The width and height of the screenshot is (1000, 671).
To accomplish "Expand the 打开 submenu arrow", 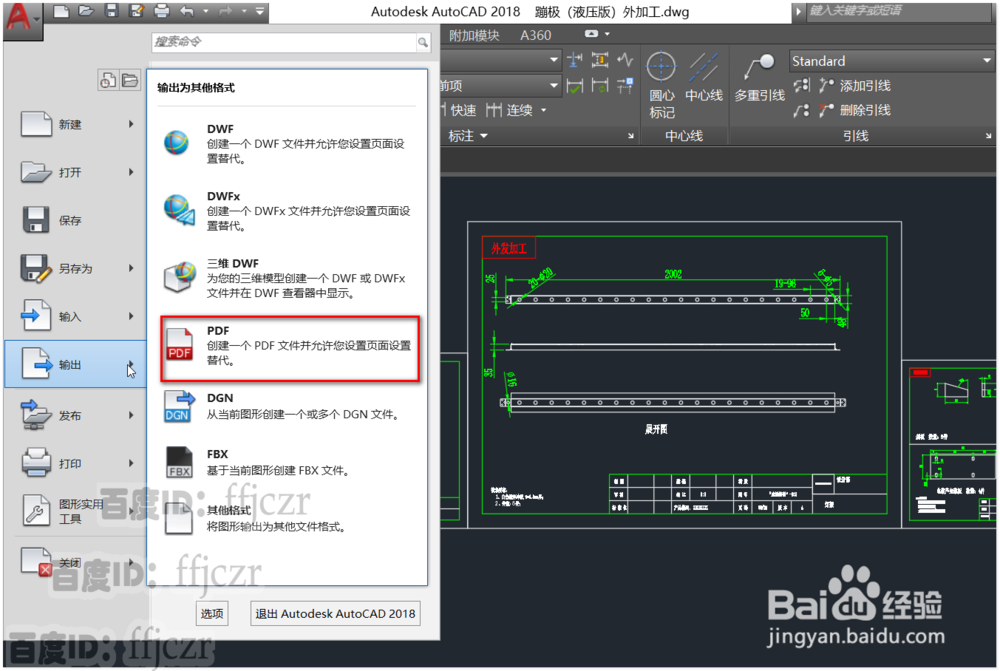I will pos(131,172).
